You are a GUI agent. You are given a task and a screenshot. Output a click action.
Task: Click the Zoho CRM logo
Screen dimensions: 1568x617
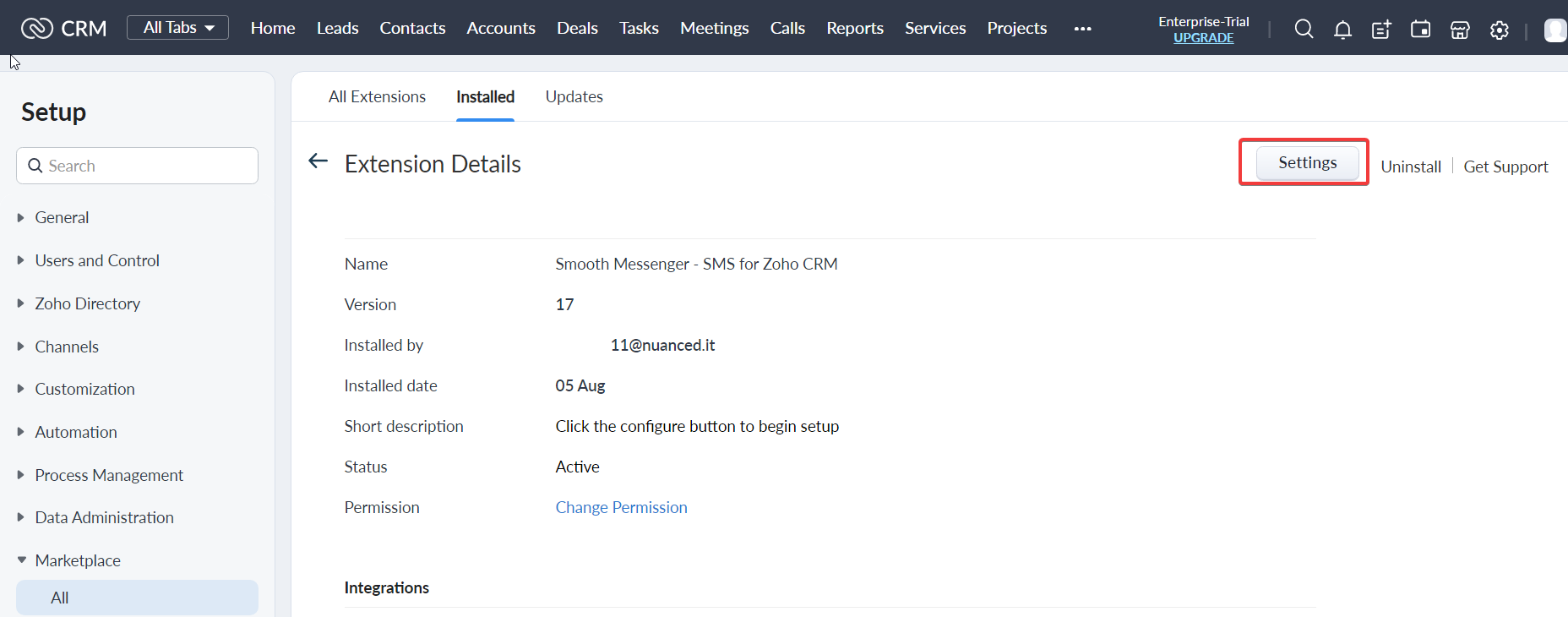(x=64, y=29)
